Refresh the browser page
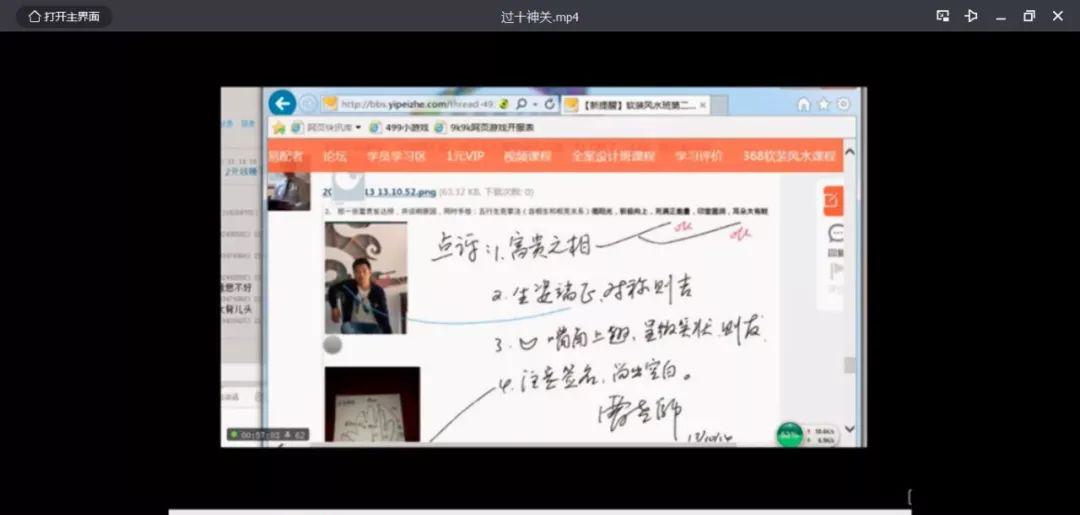The height and width of the screenshot is (515, 1080). 549,104
